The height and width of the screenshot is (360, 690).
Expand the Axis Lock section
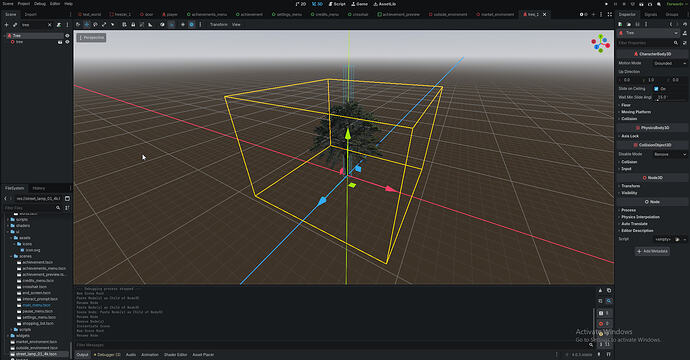(630, 136)
